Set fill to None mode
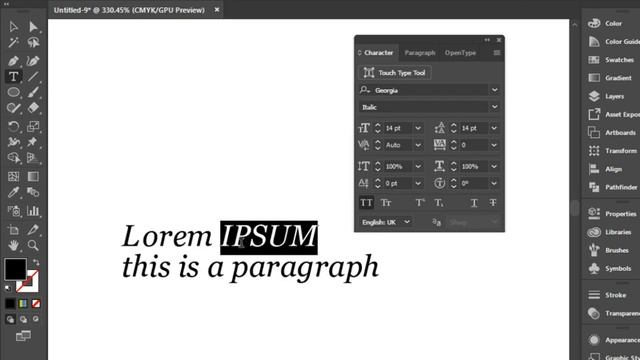The image size is (640, 360). pyautogui.click(x=36, y=304)
